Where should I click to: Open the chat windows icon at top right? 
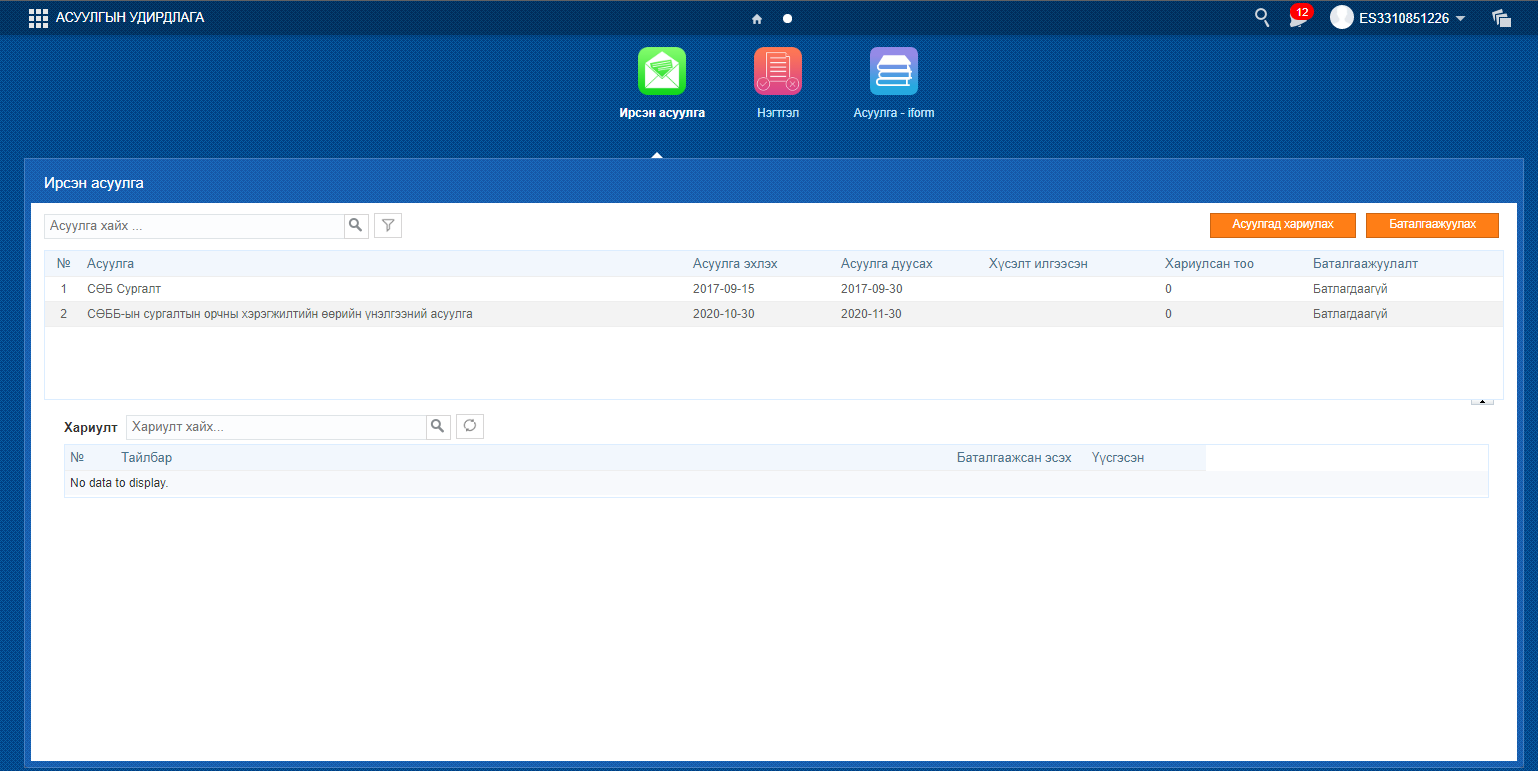click(x=1501, y=18)
